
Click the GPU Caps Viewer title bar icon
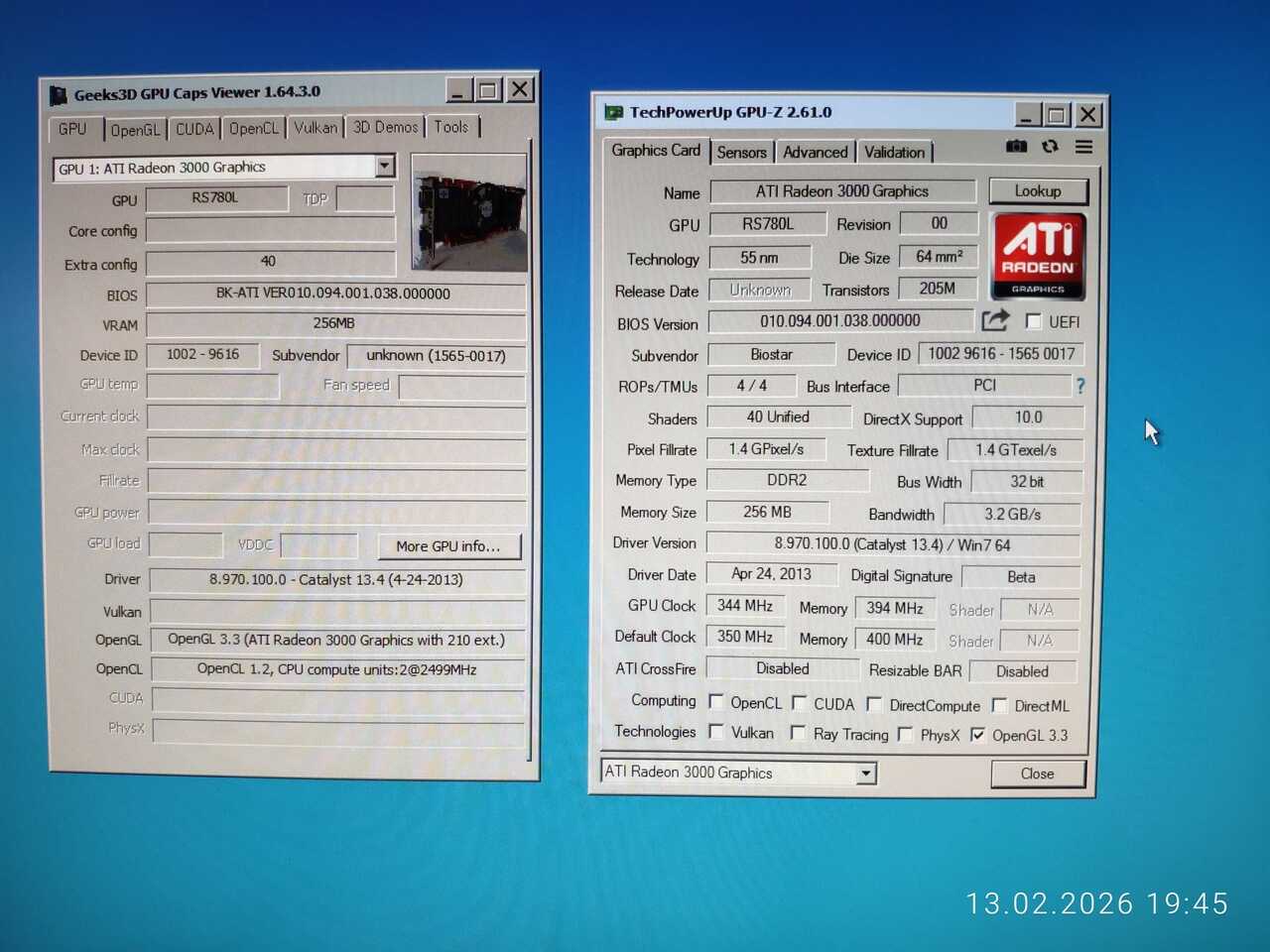(59, 94)
